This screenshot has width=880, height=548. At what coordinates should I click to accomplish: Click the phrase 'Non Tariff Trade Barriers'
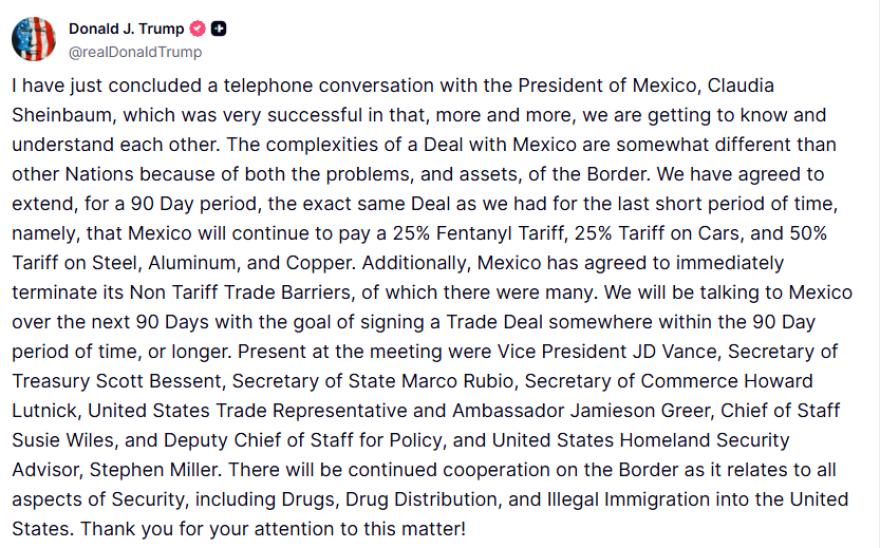pyautogui.click(x=240, y=293)
